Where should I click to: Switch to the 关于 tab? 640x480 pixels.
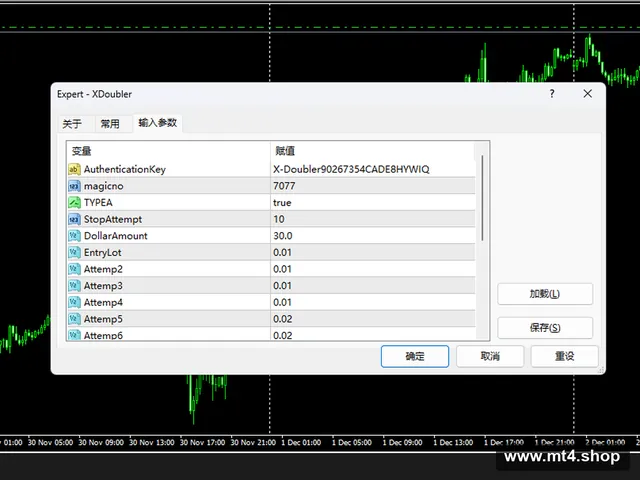point(72,124)
